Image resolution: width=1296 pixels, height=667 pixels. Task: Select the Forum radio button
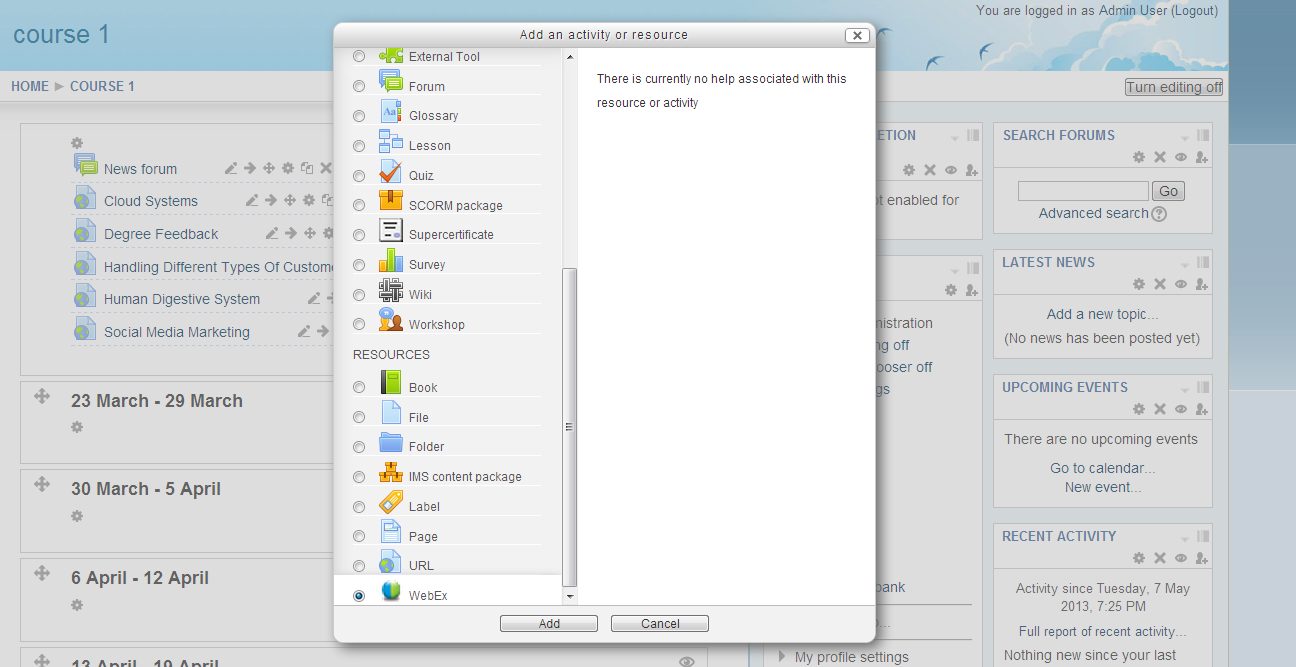[359, 87]
